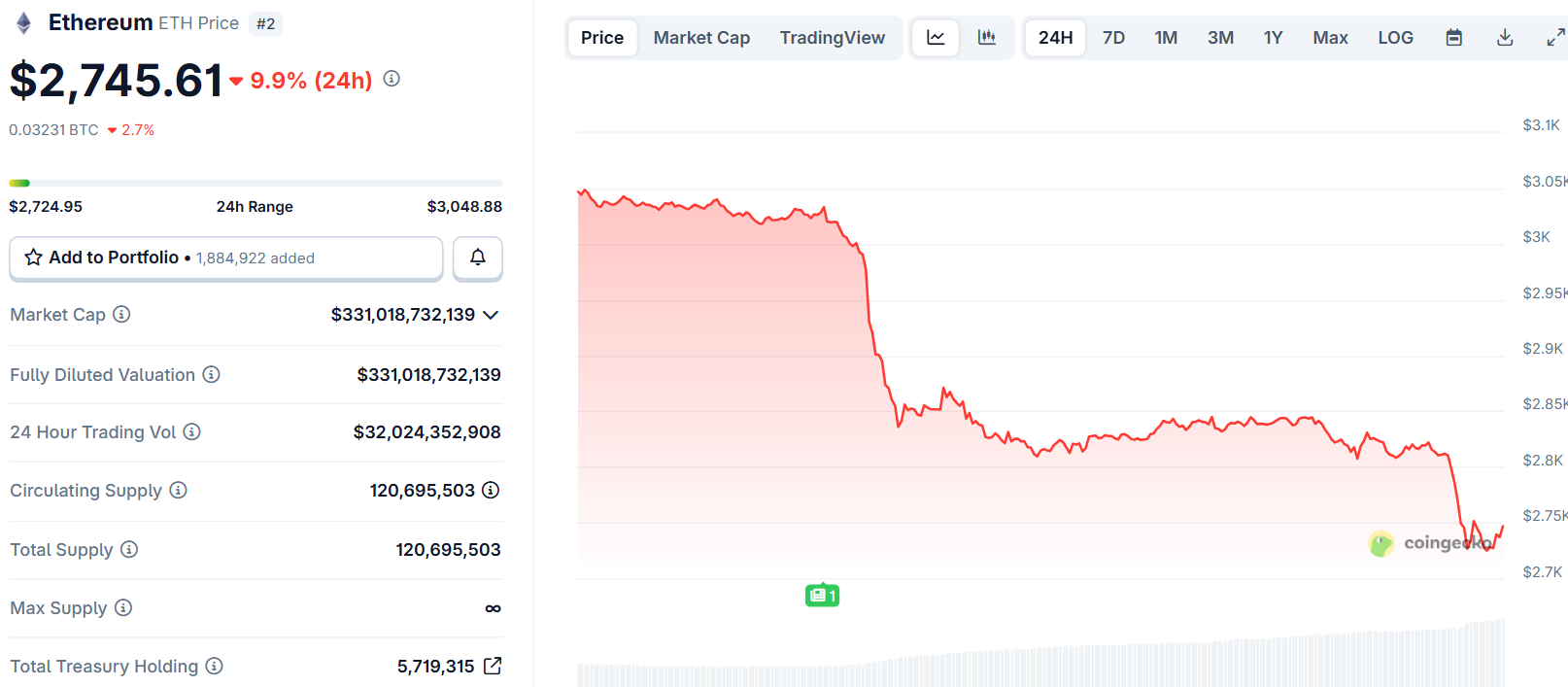This screenshot has height=687, width=1568.
Task: Click the Total Supply value 120,695,503
Action: point(448,549)
